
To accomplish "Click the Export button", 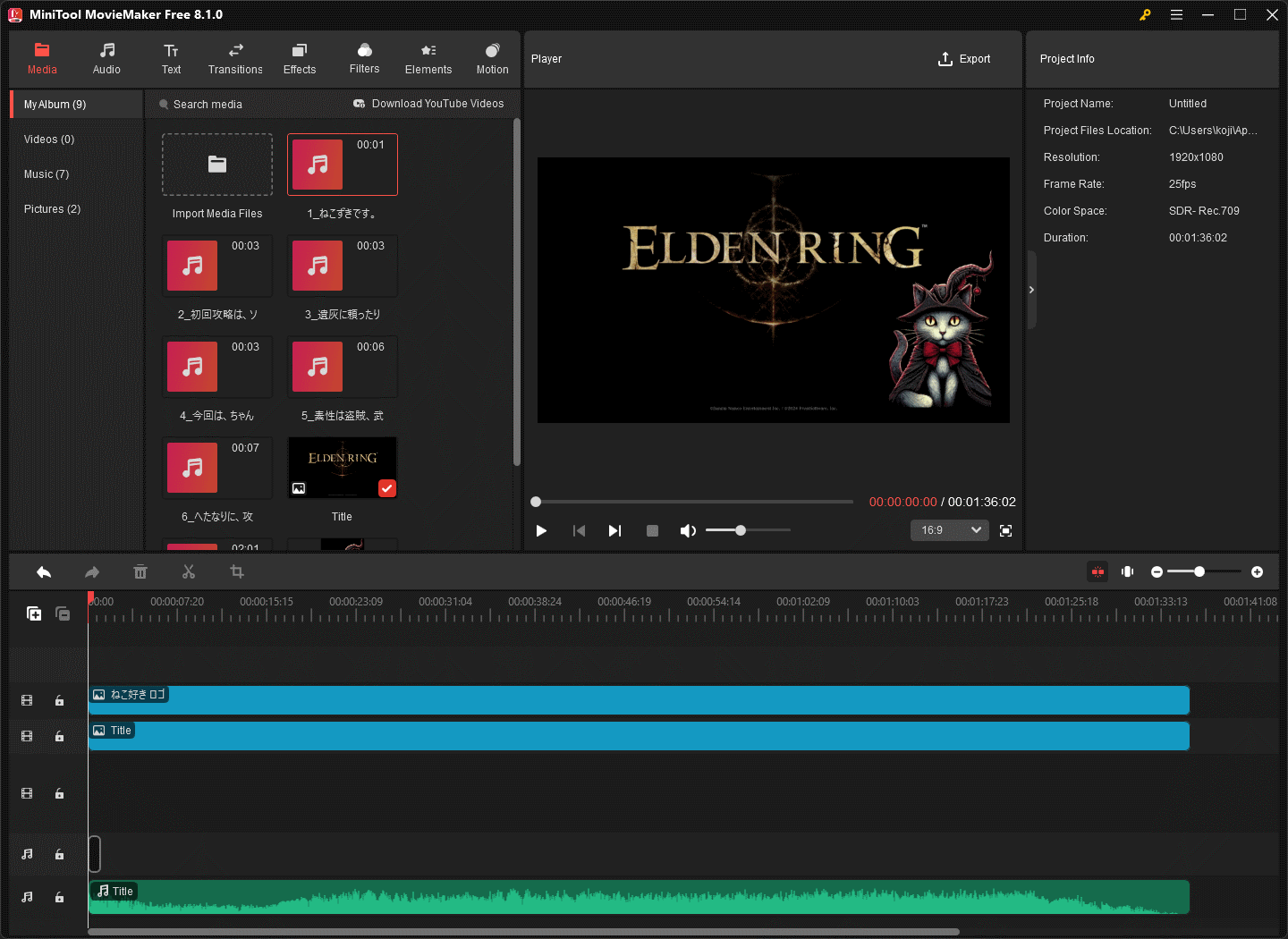I will (964, 59).
